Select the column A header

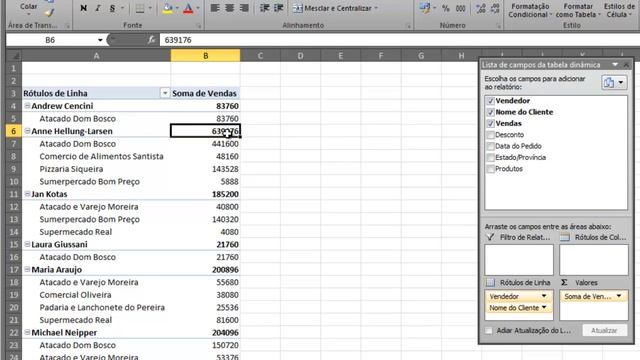(96, 56)
